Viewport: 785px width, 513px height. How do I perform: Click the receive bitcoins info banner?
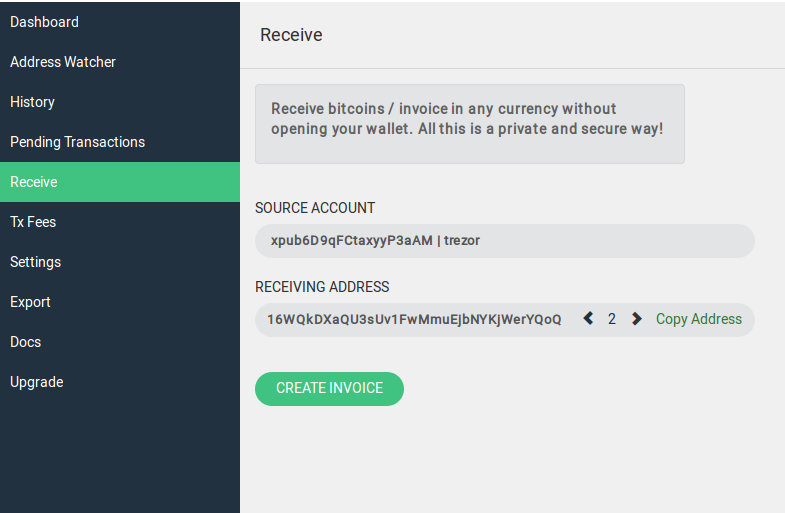coord(470,124)
